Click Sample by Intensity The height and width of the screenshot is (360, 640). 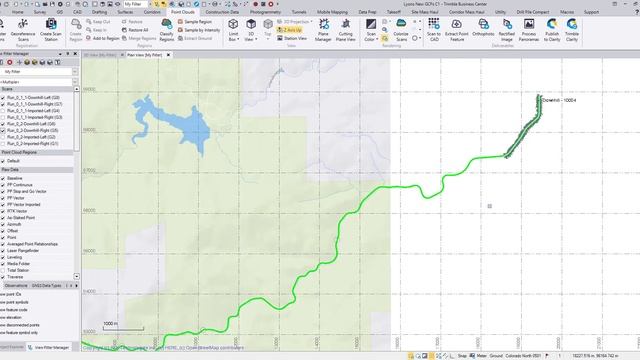pos(199,30)
